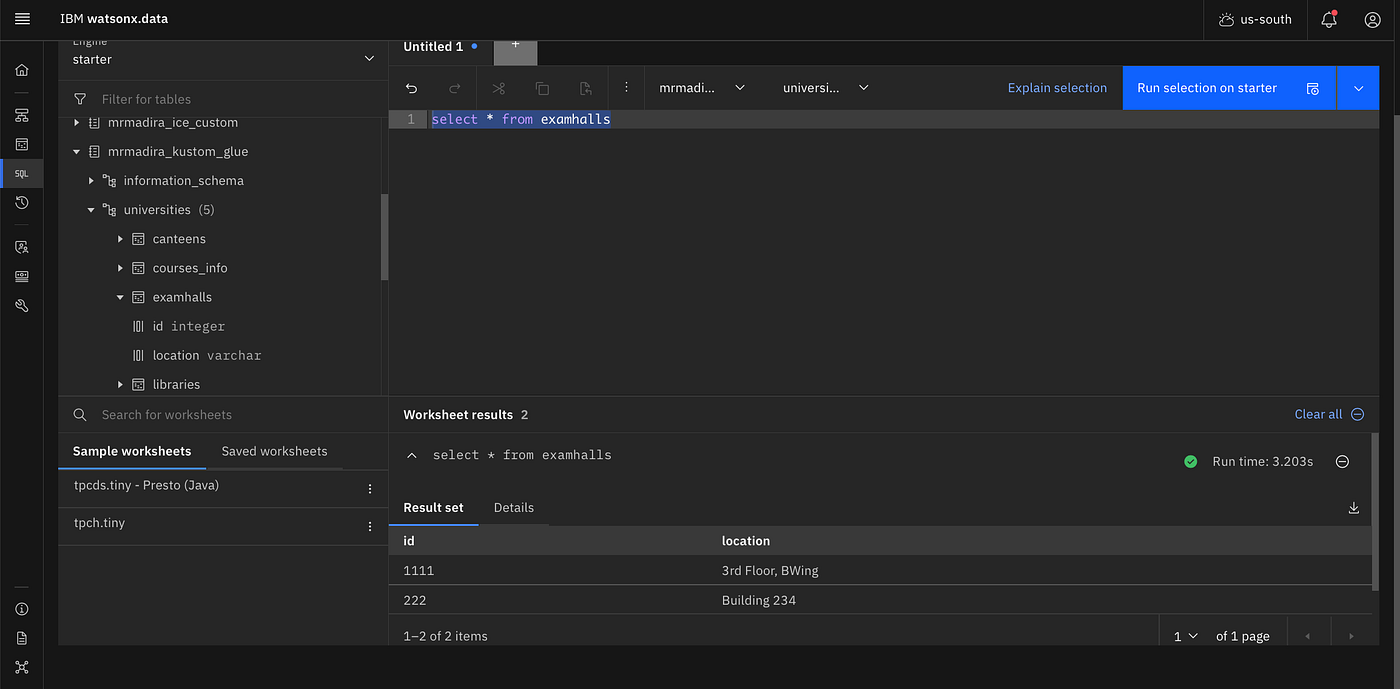Open the connection network icon at sidebar bottom
The height and width of the screenshot is (689, 1400).
coord(22,667)
